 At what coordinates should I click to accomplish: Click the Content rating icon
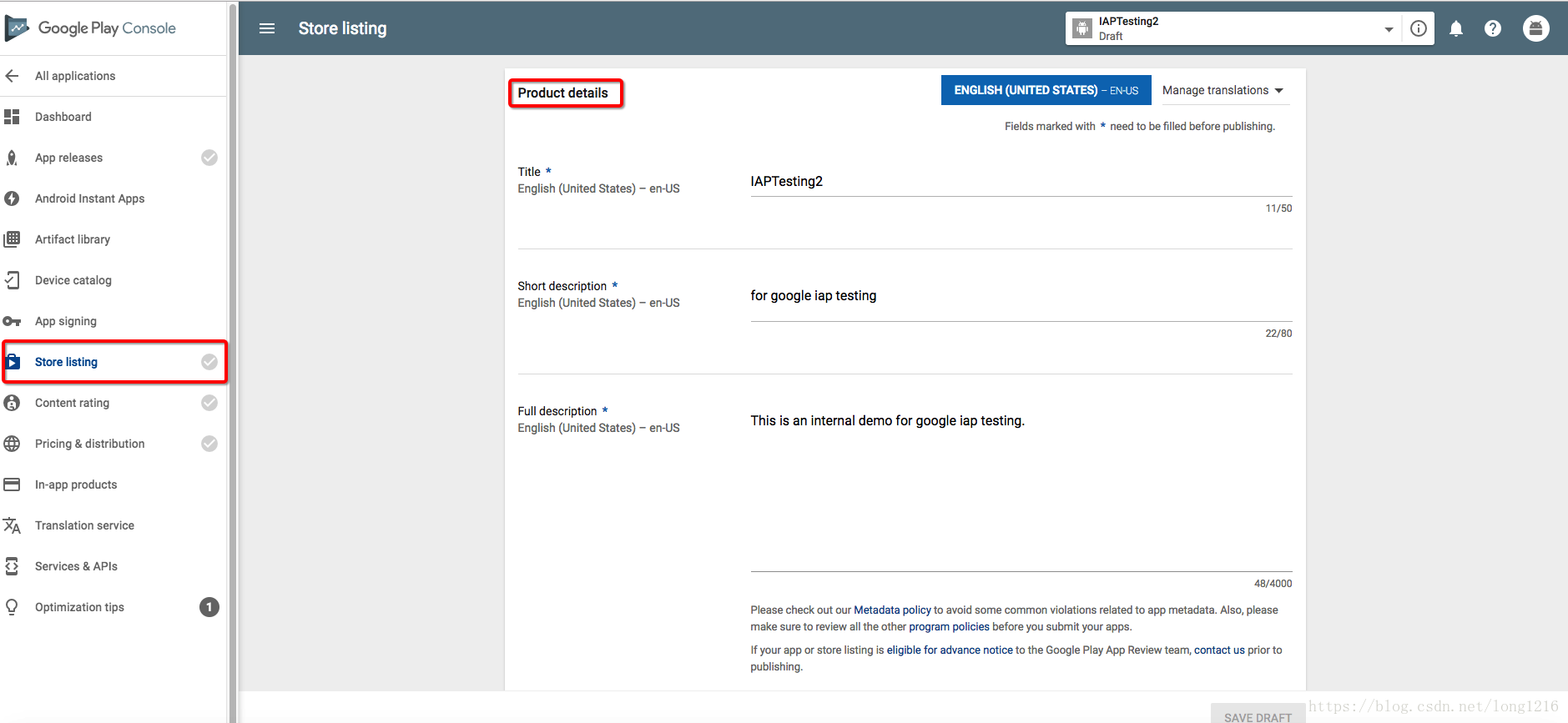tap(12, 403)
